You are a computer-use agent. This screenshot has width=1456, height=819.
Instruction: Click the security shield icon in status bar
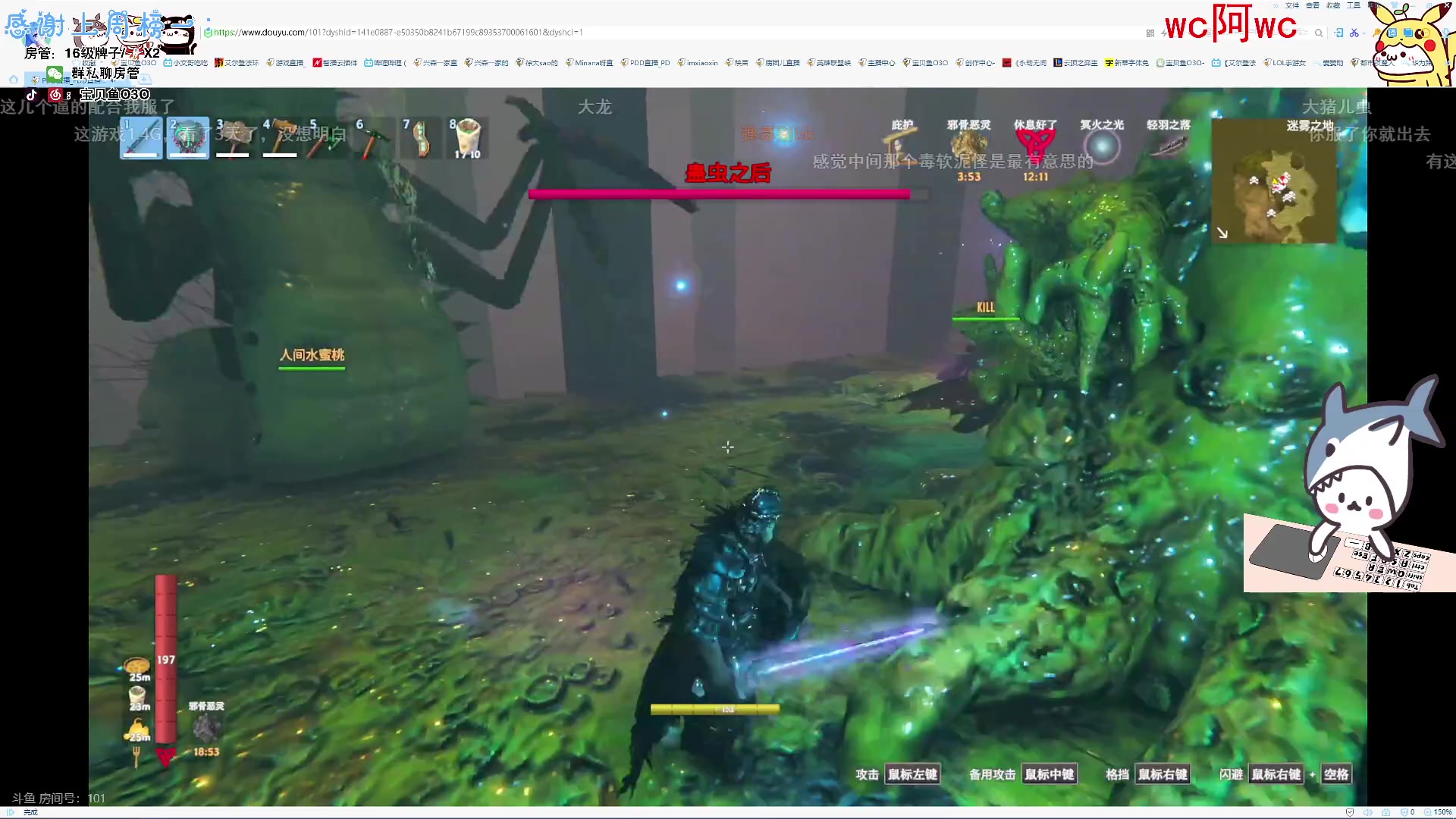(1350, 812)
